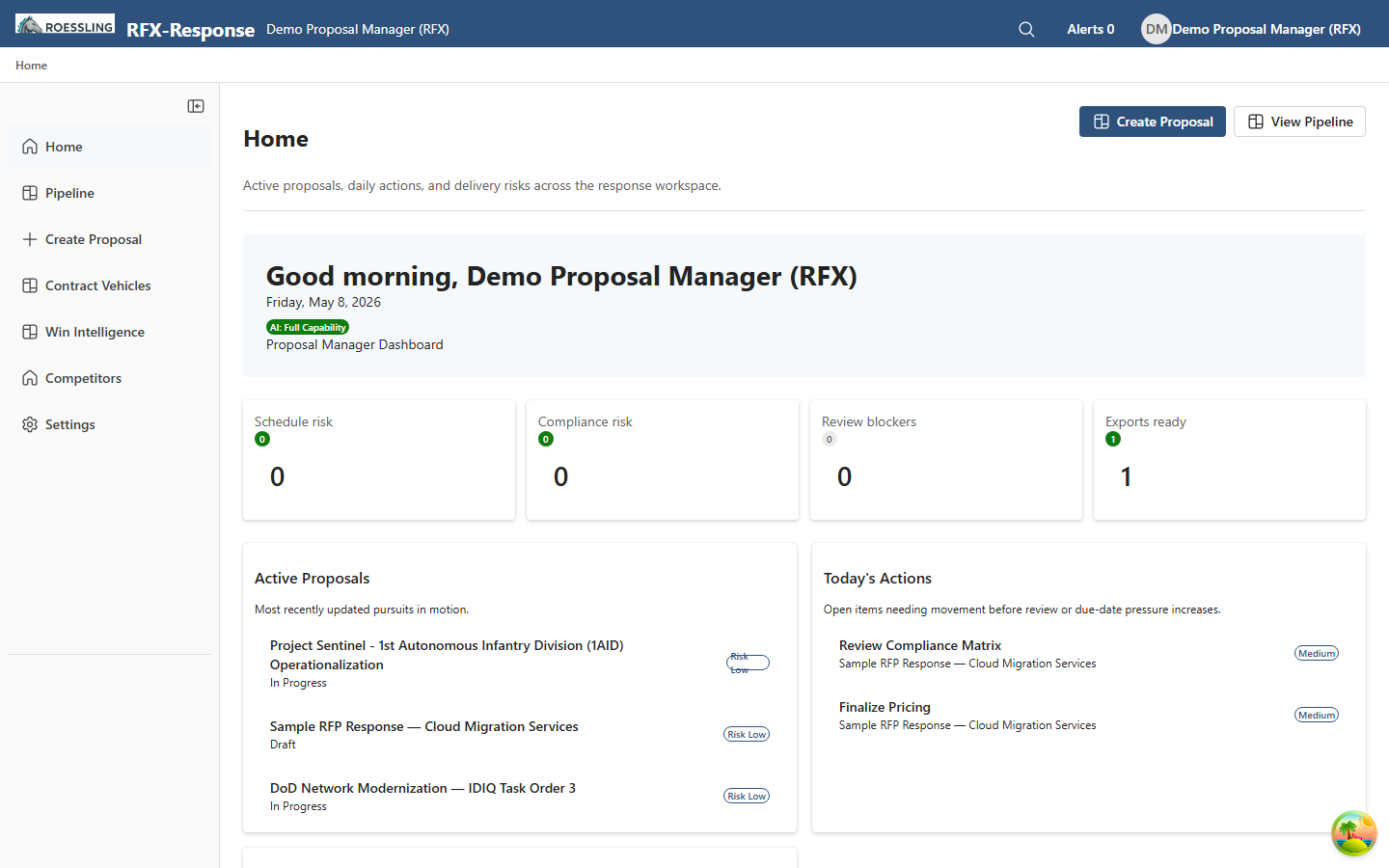1389x868 pixels.
Task: Click the Settings gear icon
Action: click(x=30, y=424)
